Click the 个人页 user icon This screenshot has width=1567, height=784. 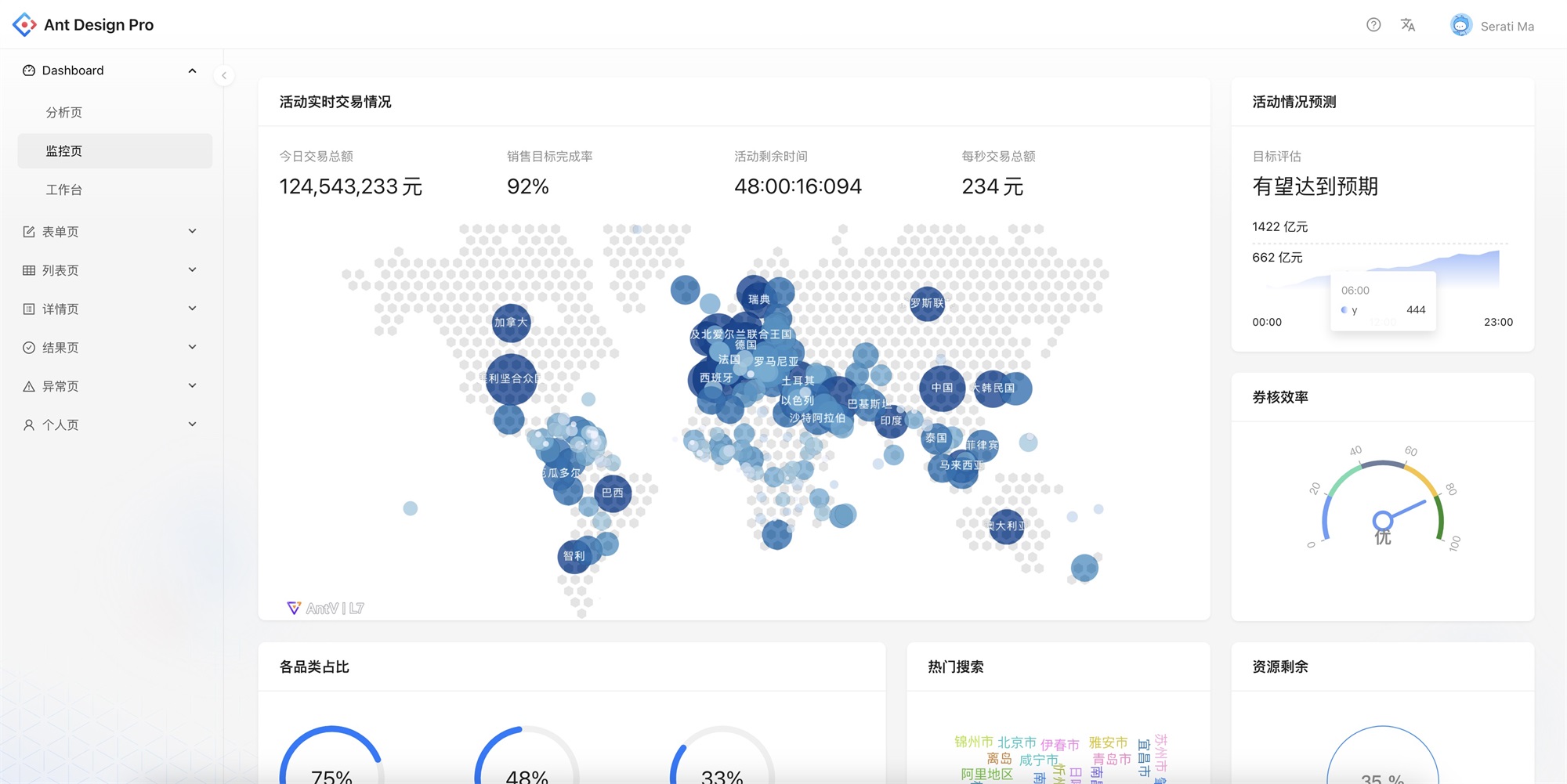coord(29,425)
